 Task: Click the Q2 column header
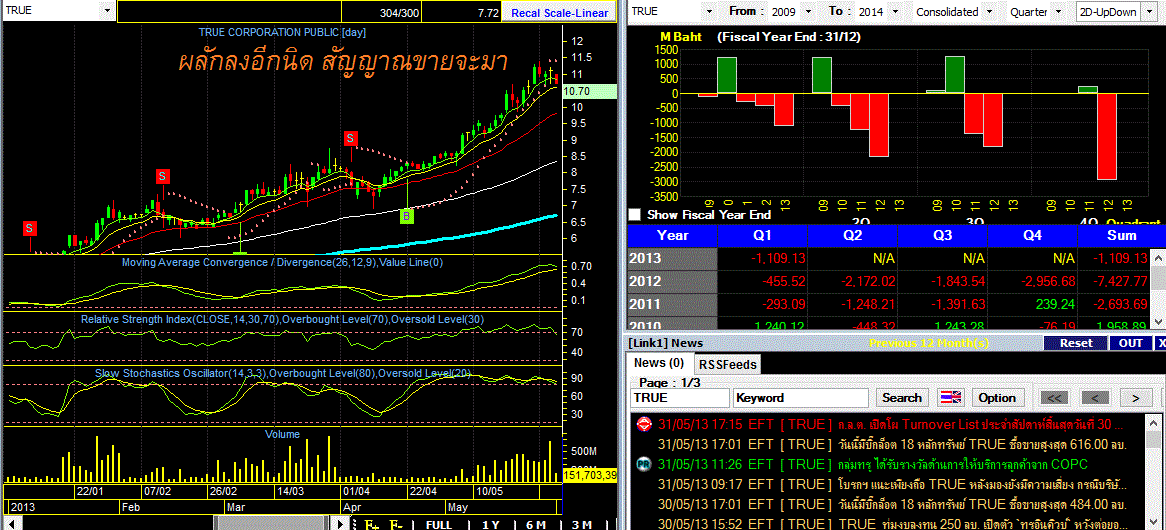tap(852, 236)
